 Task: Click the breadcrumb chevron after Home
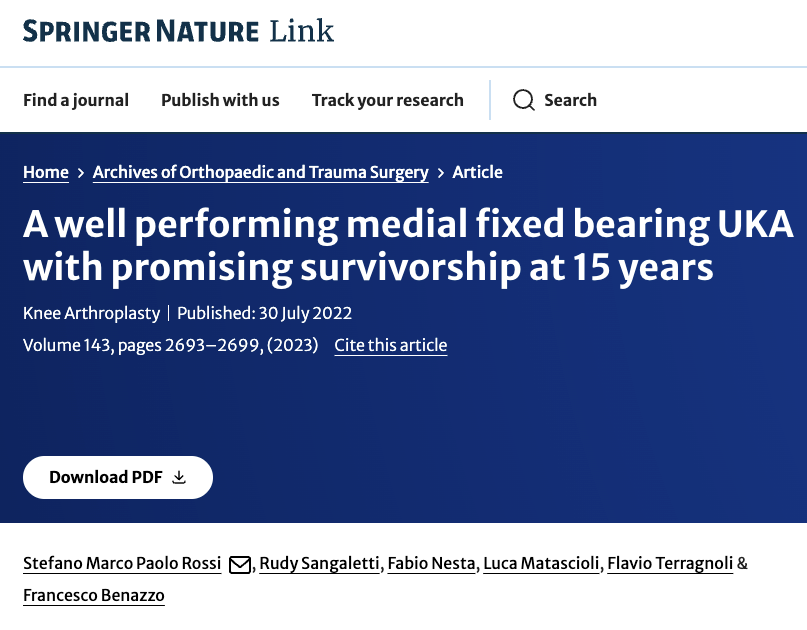click(x=81, y=173)
